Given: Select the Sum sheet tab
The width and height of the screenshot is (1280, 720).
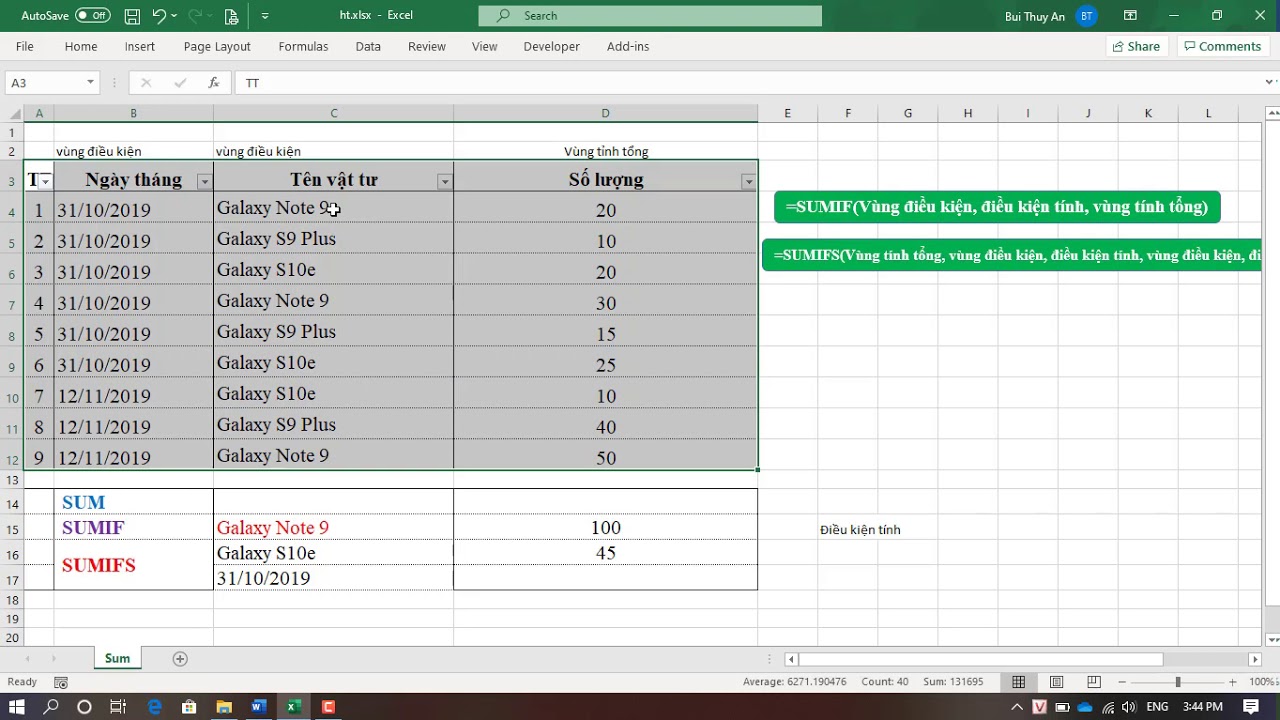Looking at the screenshot, I should 117,658.
